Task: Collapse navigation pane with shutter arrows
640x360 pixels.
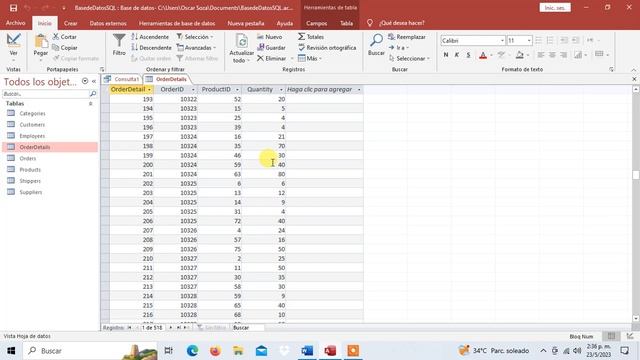Action: (94, 81)
